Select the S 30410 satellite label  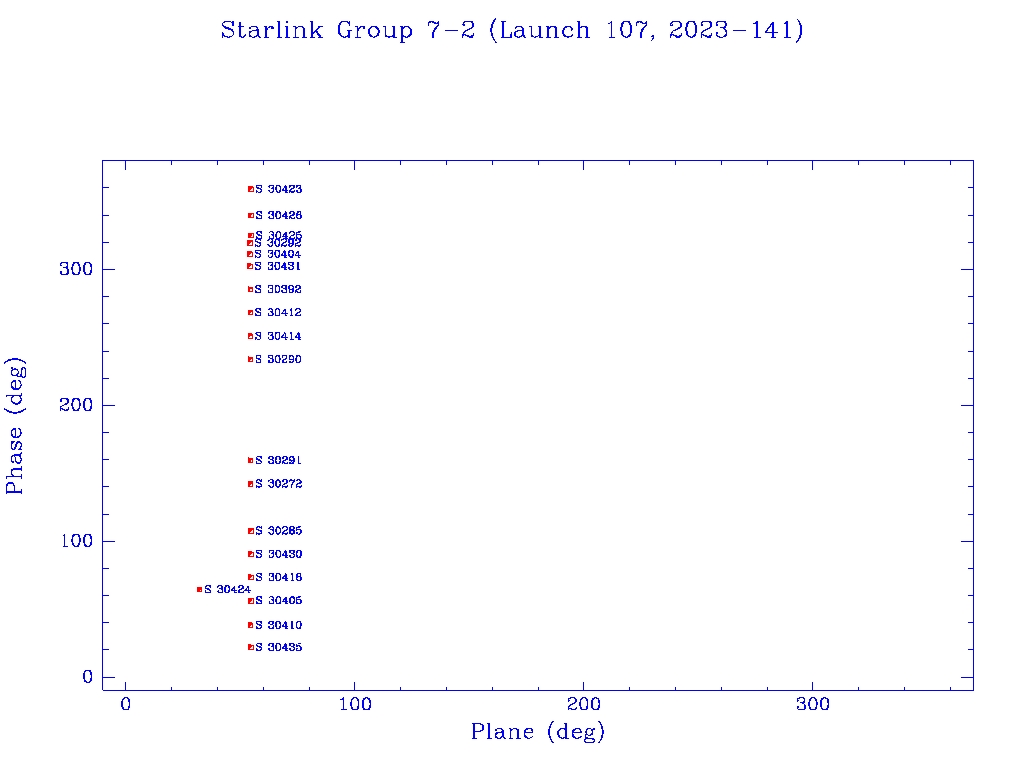279,625
